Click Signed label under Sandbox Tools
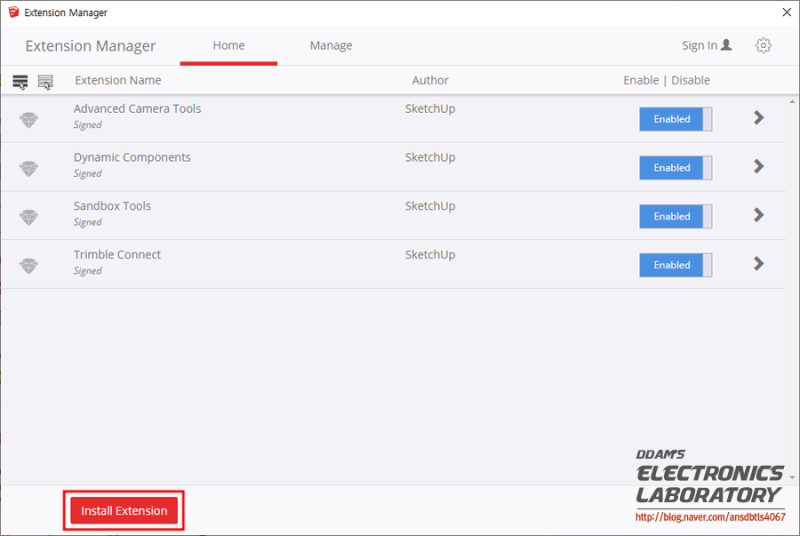This screenshot has height=536, width=800. (88, 222)
